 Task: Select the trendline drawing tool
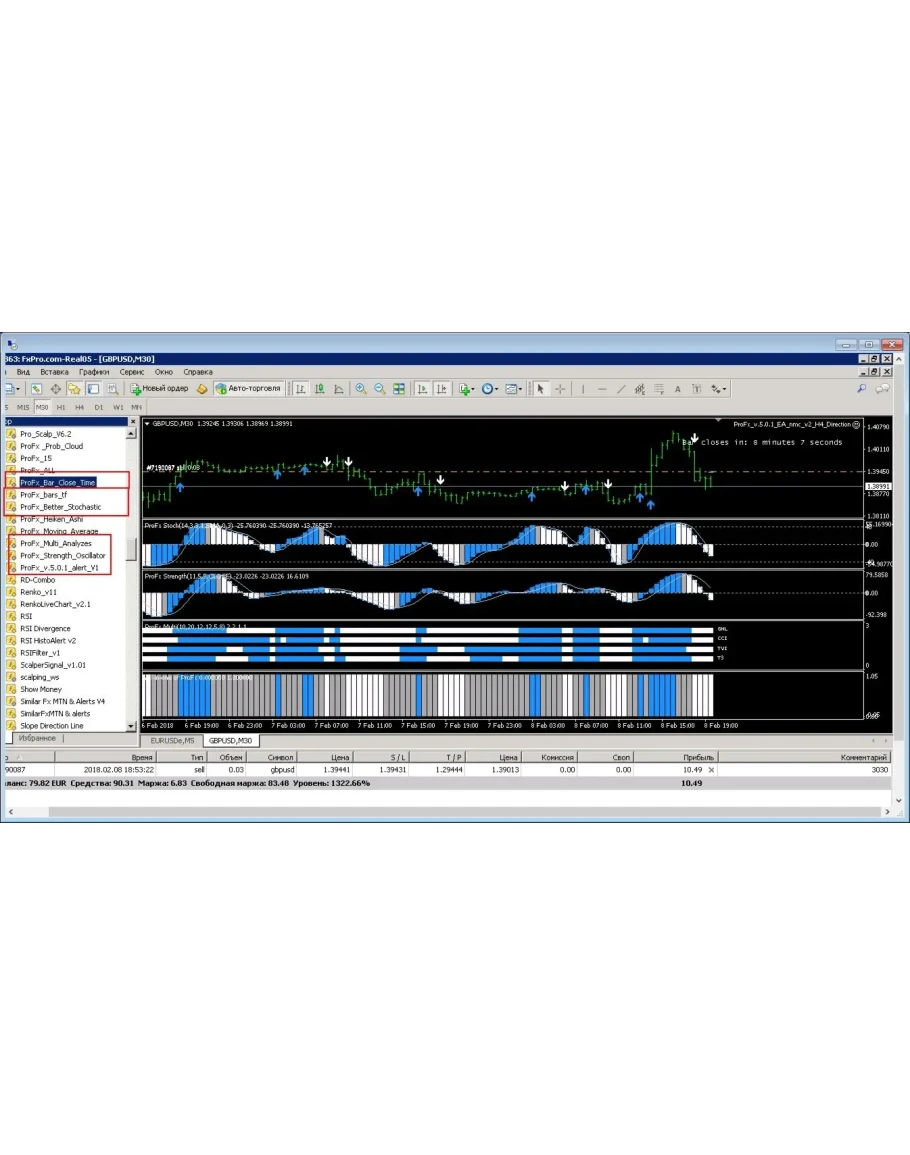[x=621, y=389]
